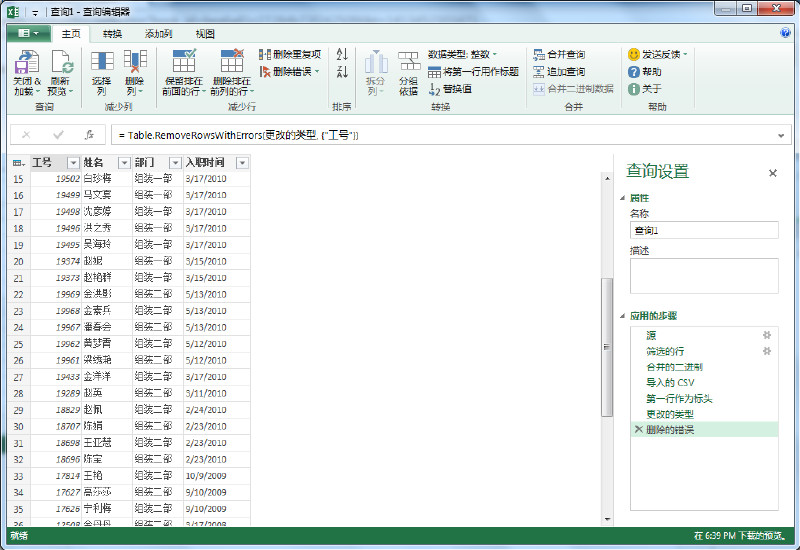800x550 pixels.
Task: Click the formula bar text
Action: pyautogui.click(x=238, y=135)
